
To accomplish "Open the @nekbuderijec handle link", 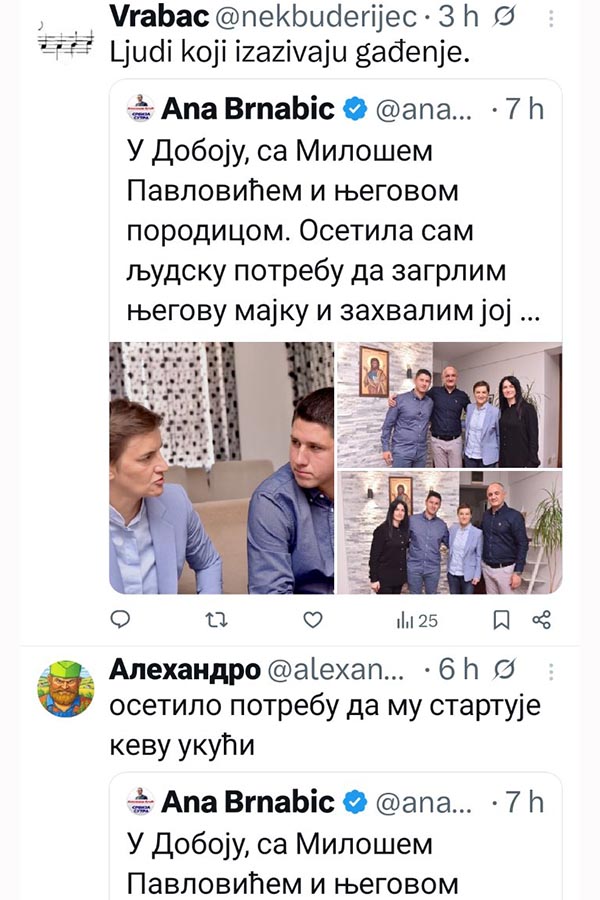I will tap(315, 17).
